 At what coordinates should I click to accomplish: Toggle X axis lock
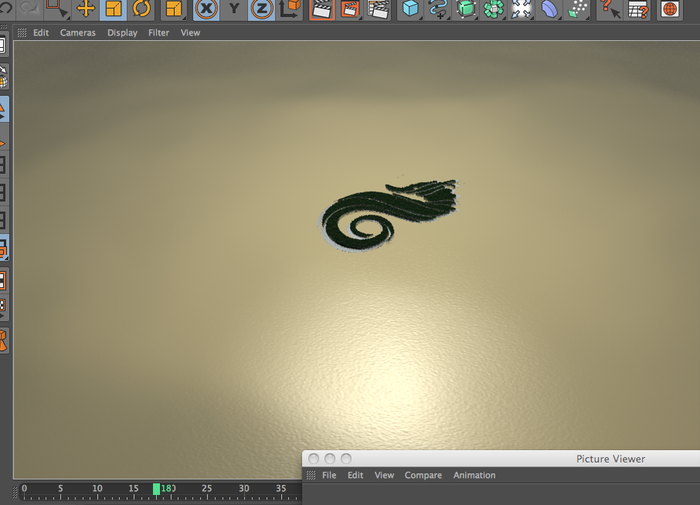206,8
